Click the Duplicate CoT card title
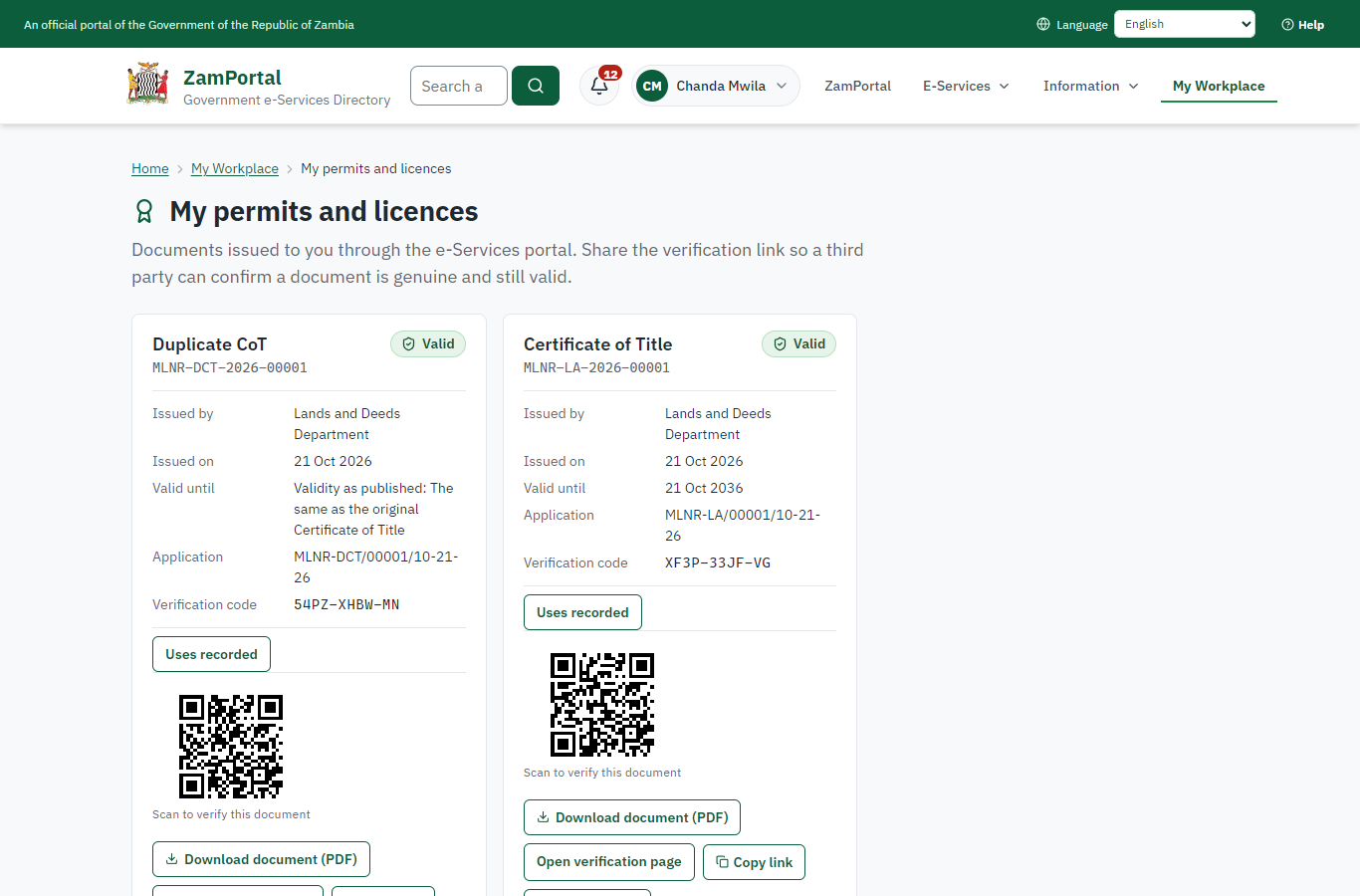 209,344
